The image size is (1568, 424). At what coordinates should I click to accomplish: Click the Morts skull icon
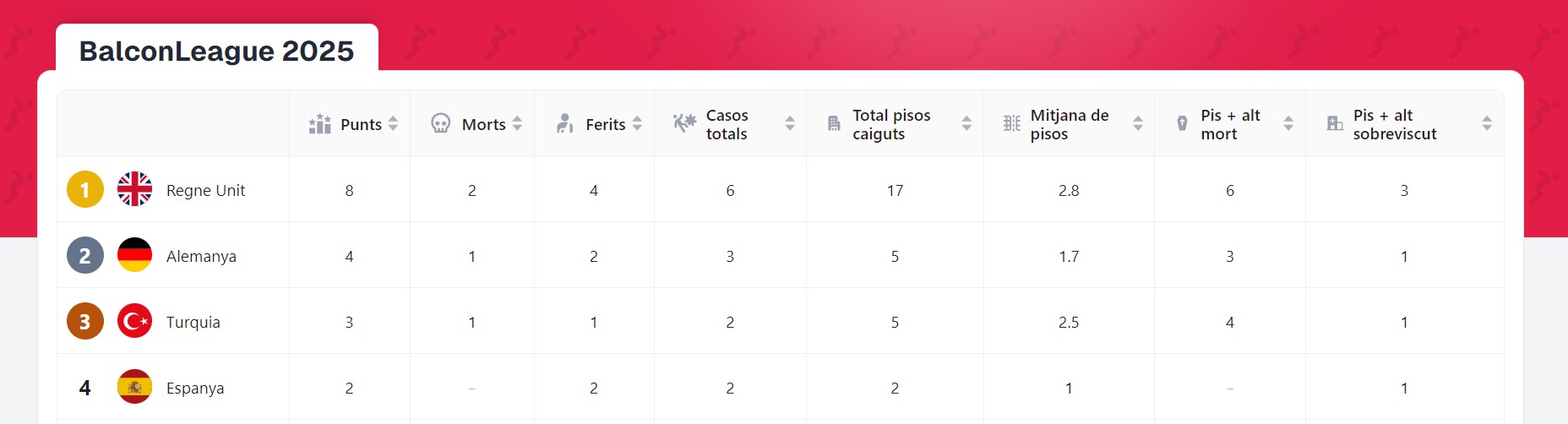click(x=440, y=124)
